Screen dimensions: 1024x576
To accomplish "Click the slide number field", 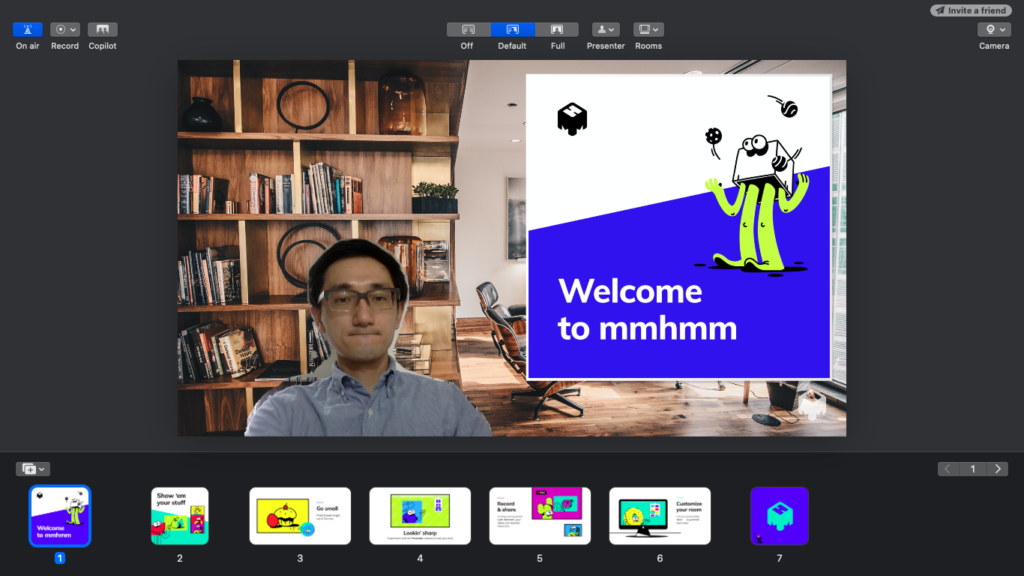I will [x=972, y=469].
